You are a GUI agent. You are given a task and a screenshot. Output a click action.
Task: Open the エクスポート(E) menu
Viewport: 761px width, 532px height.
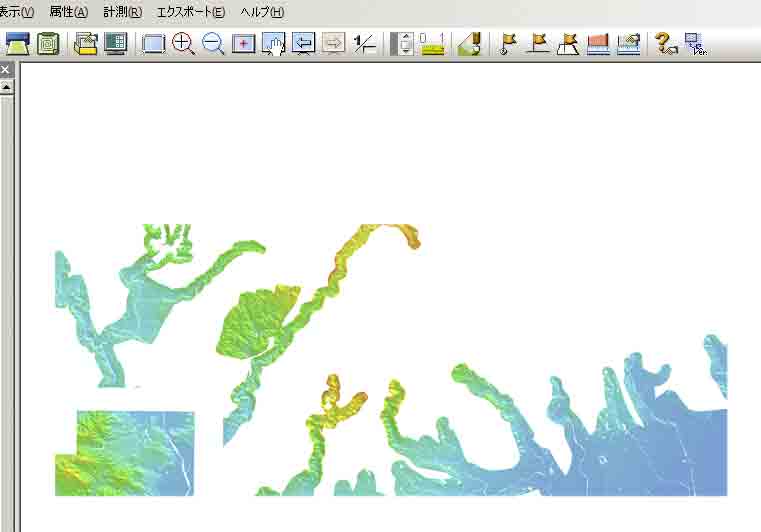click(191, 12)
